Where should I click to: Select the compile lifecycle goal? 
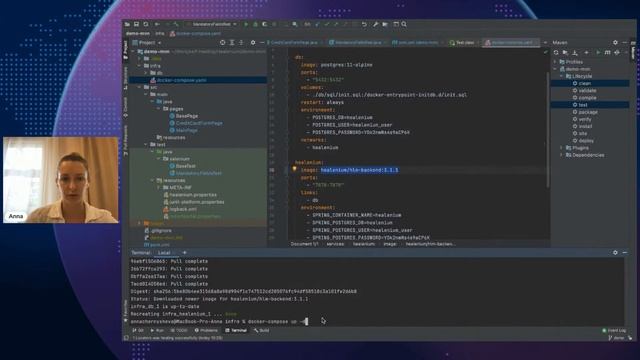pos(587,98)
